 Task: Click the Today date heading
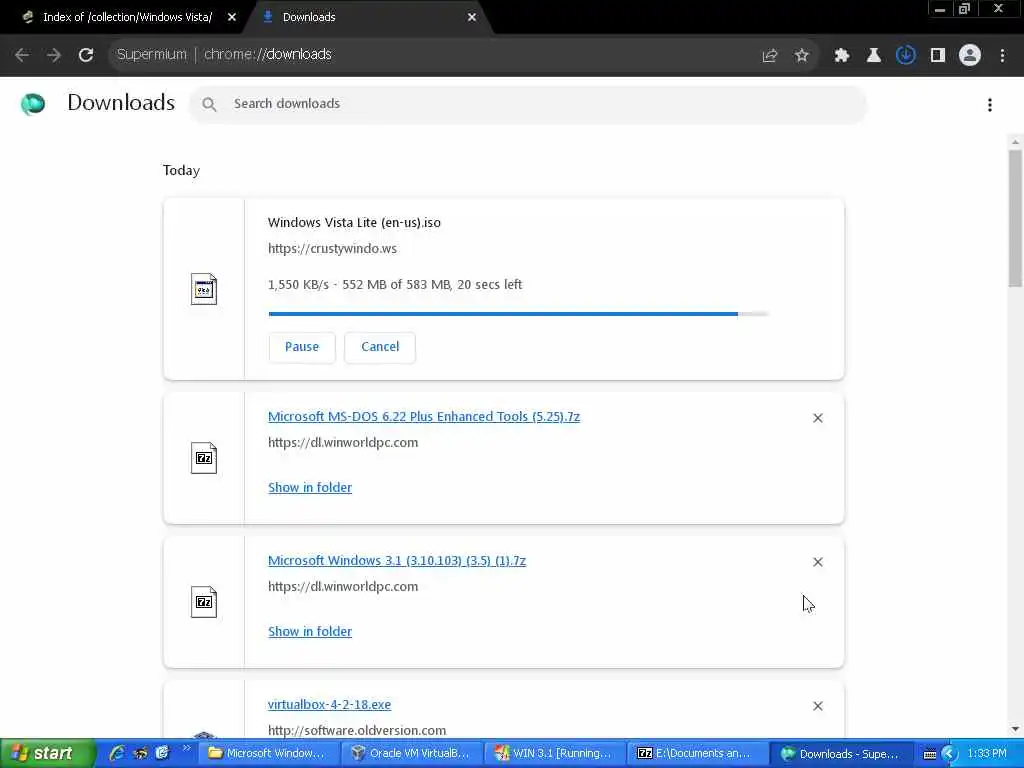pyautogui.click(x=181, y=170)
